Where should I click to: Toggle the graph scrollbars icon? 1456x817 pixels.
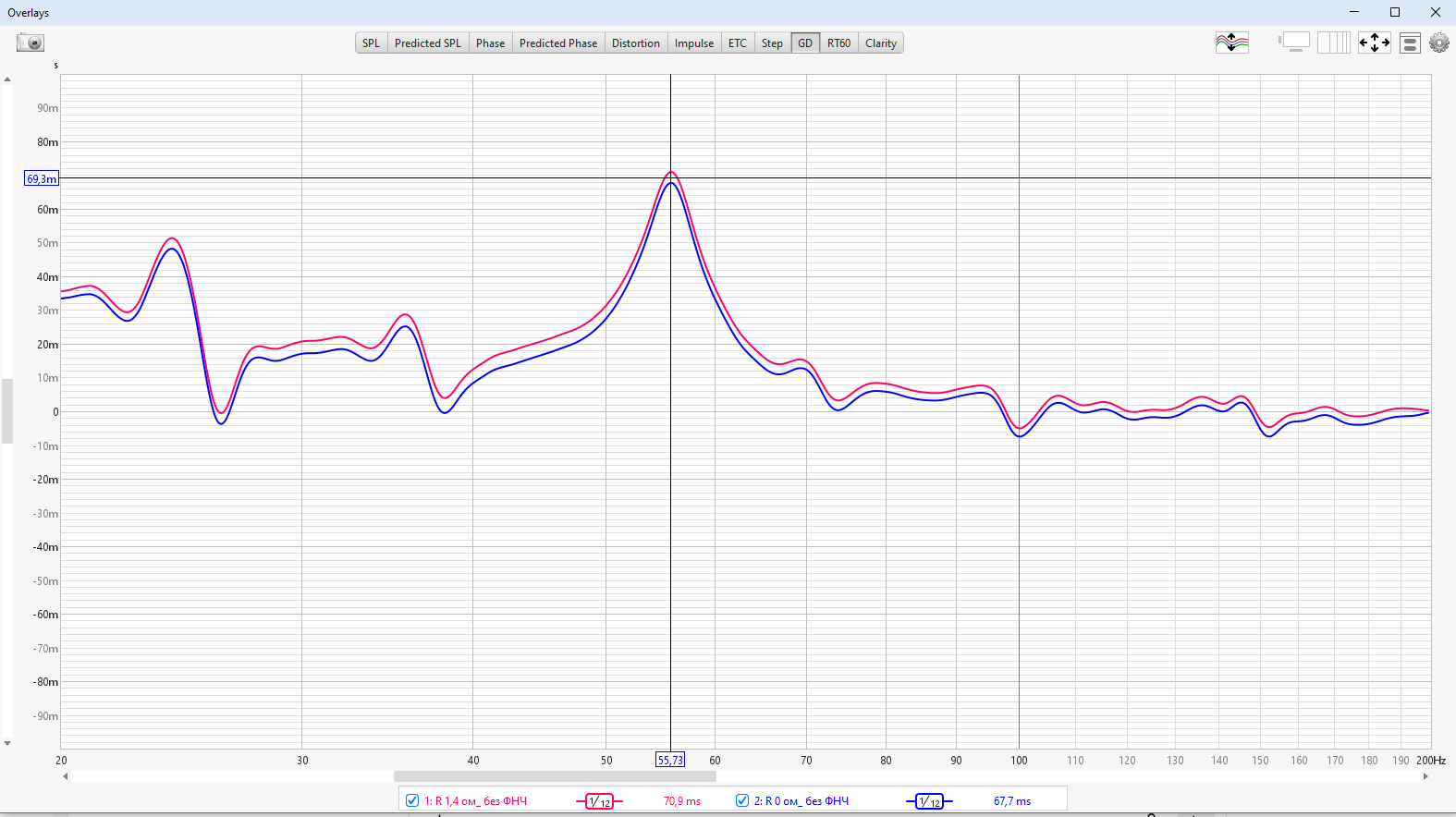(x=1294, y=43)
